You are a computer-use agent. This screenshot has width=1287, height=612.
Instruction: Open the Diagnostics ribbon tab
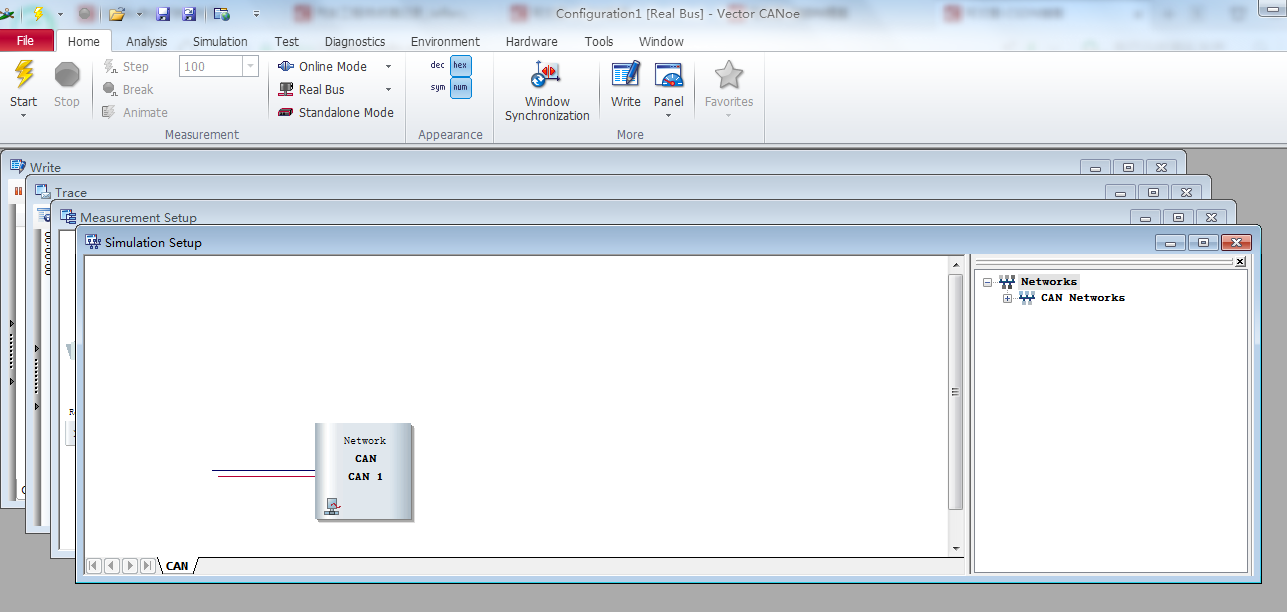coord(355,42)
